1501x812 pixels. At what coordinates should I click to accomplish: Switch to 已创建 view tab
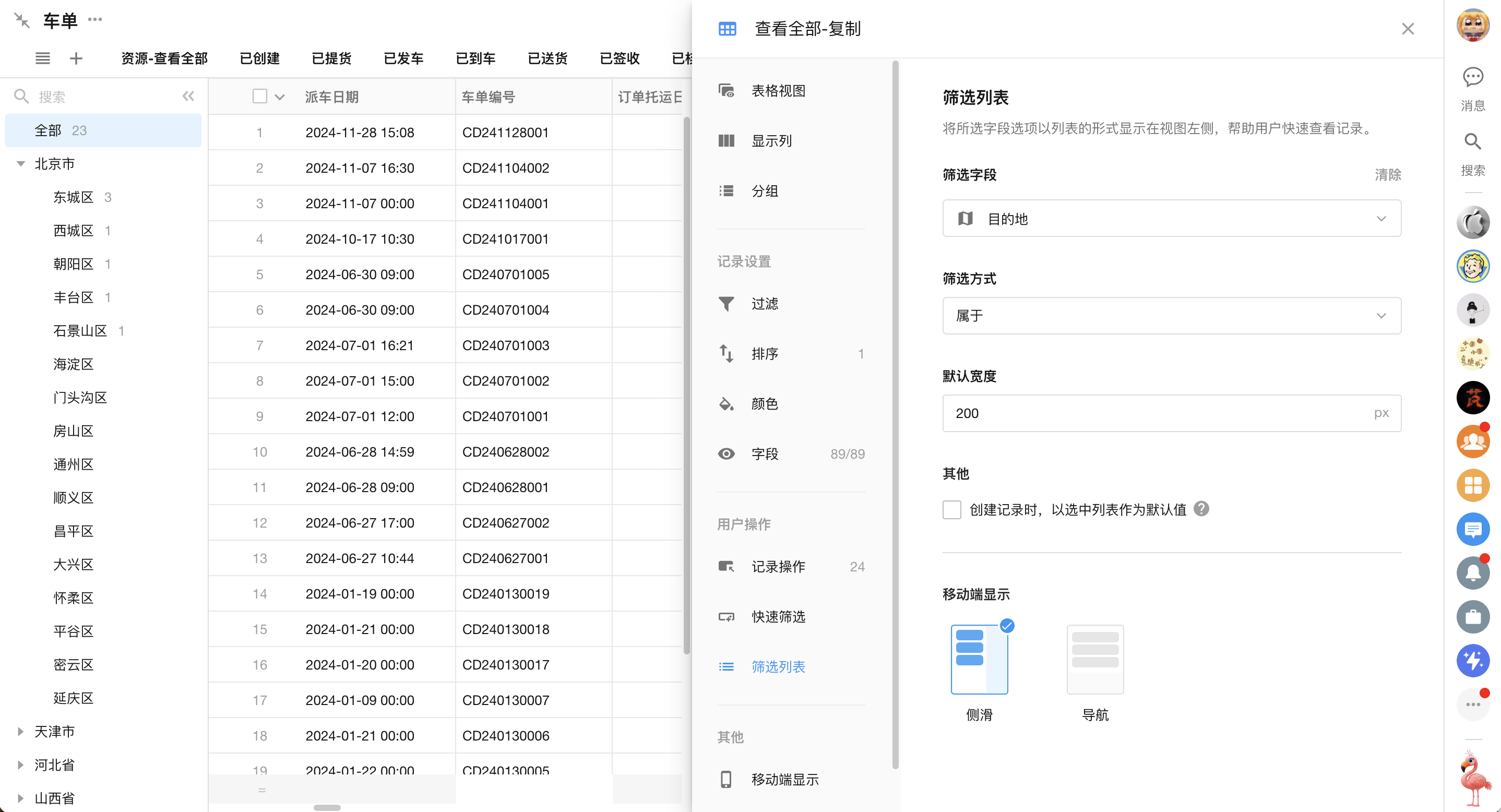point(260,58)
